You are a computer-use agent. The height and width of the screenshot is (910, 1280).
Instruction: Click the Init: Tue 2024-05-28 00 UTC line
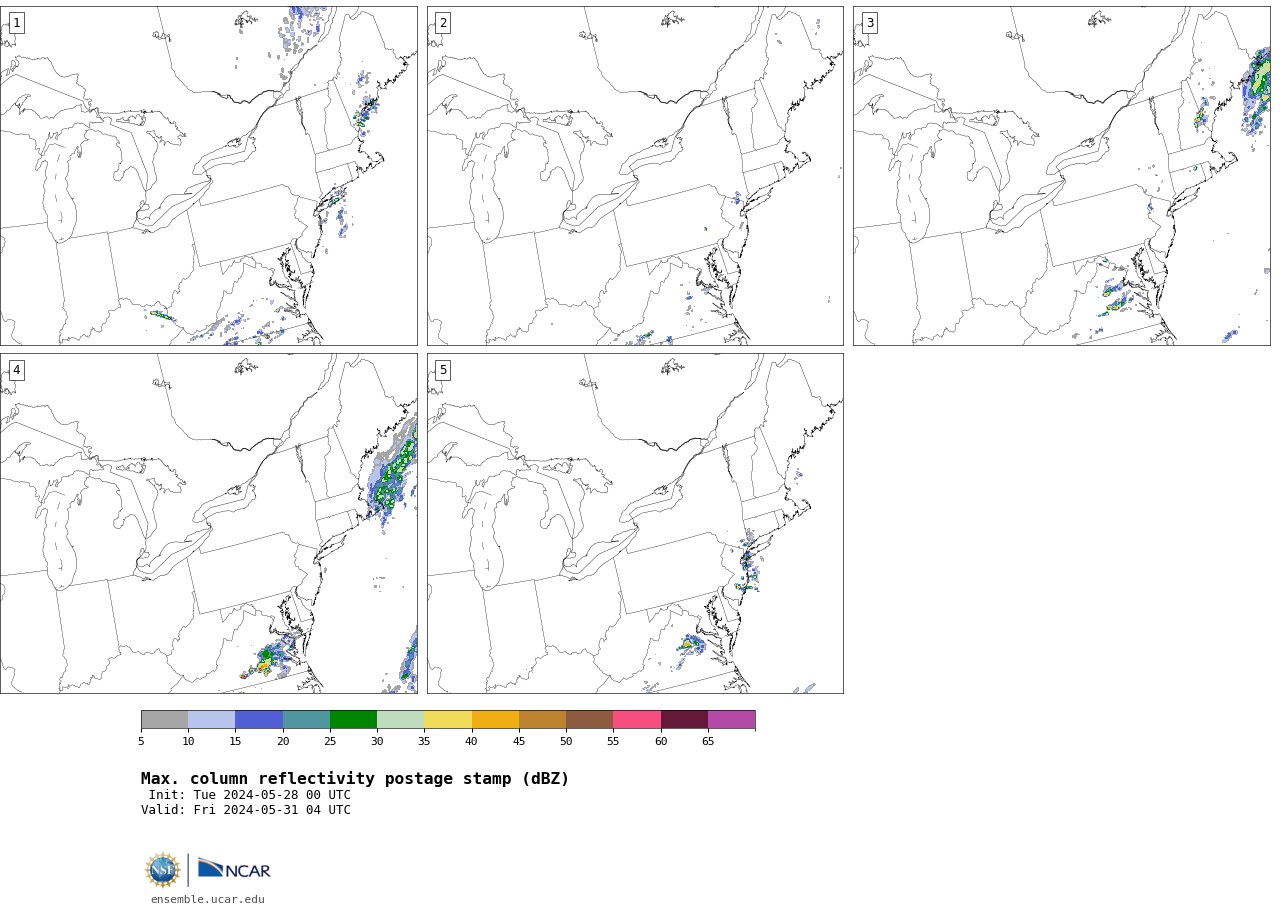point(250,796)
